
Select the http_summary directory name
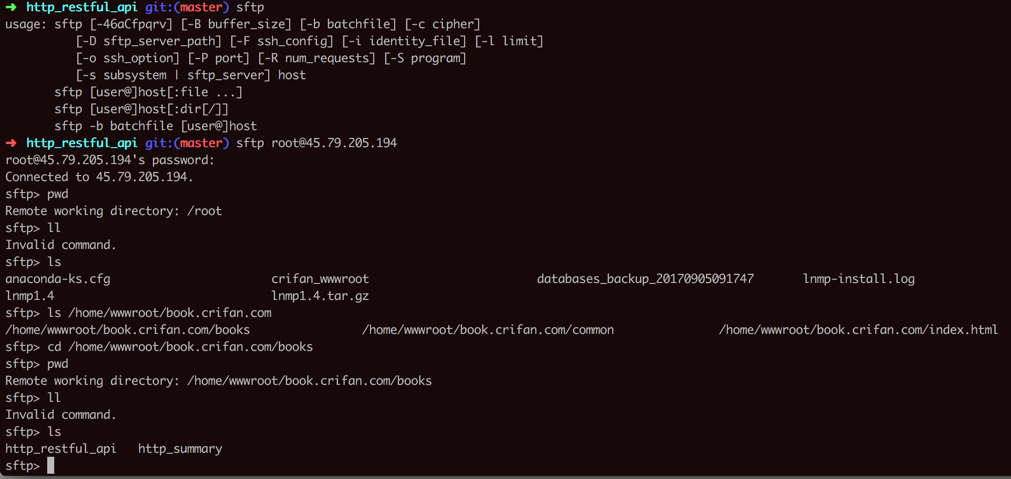(180, 449)
